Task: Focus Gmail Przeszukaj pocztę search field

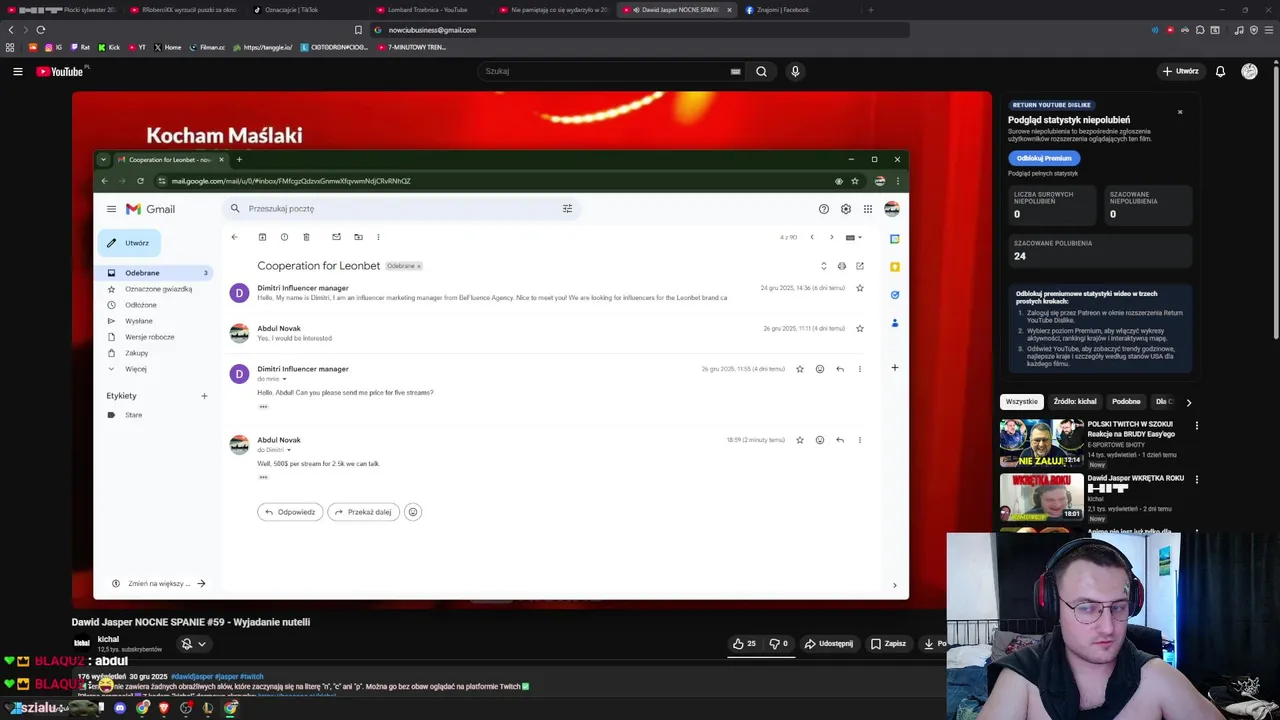Action: pyautogui.click(x=400, y=209)
